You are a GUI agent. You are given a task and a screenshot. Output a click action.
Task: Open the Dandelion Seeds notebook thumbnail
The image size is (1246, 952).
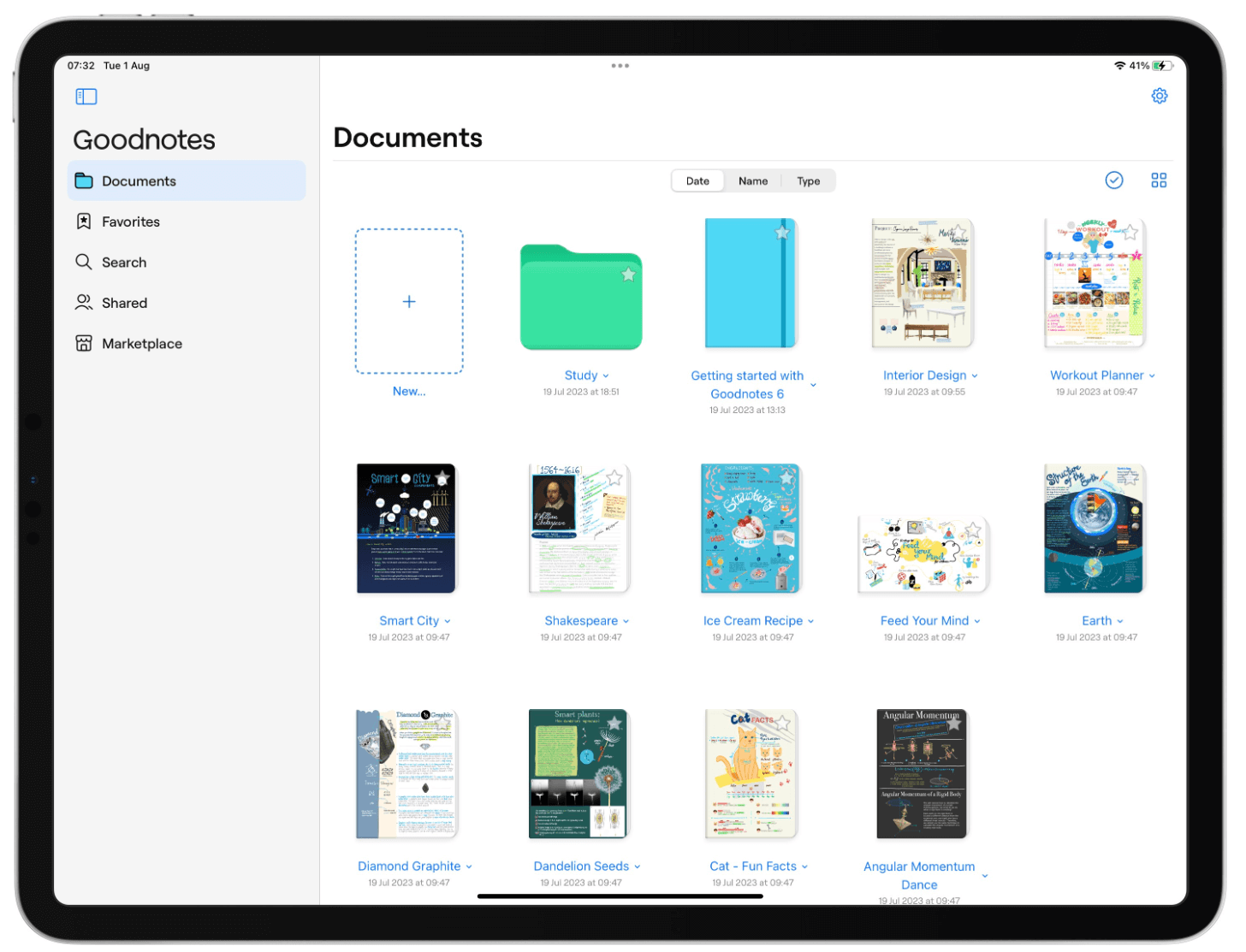click(x=578, y=772)
